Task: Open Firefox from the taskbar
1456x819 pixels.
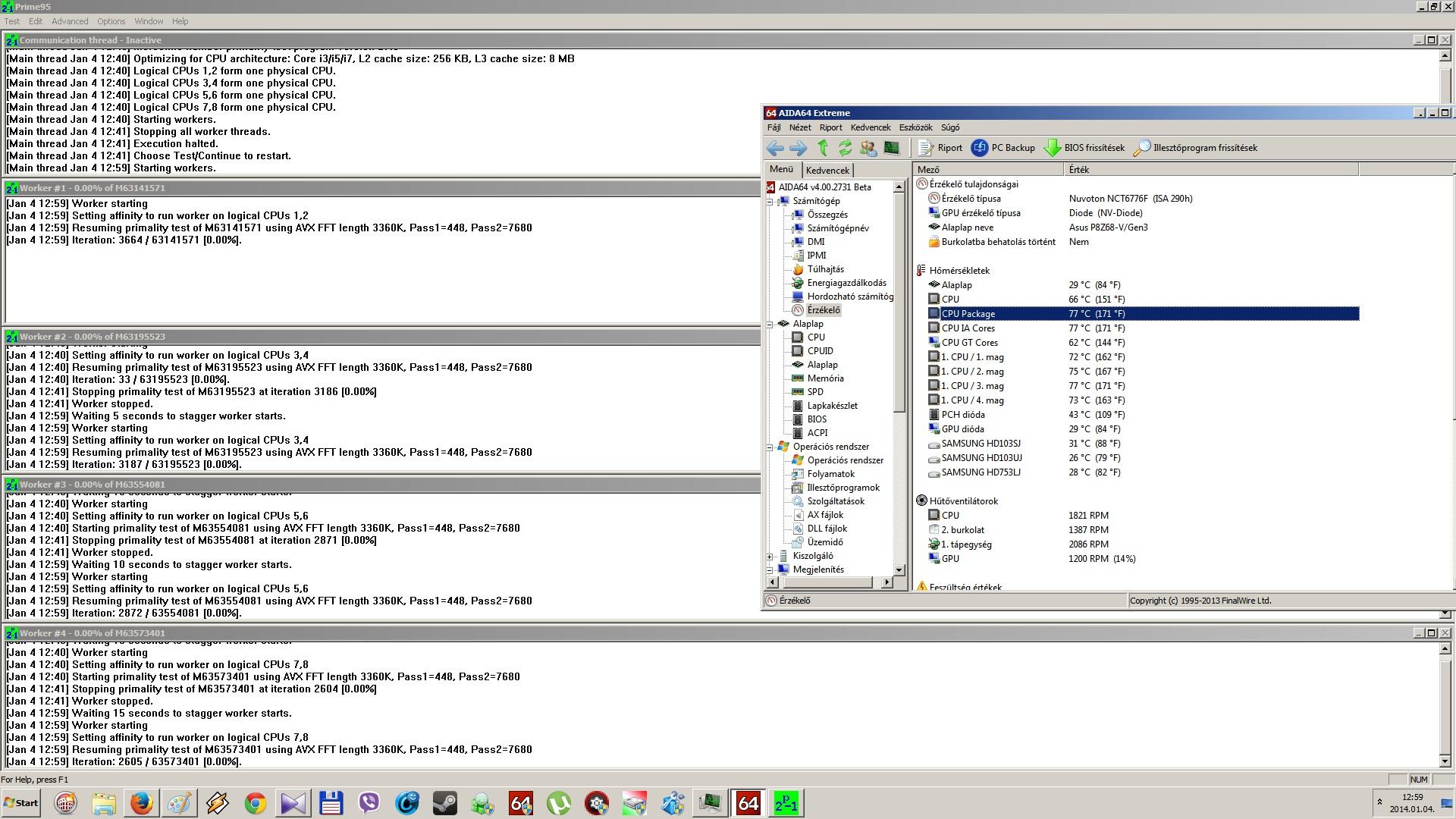Action: (141, 803)
